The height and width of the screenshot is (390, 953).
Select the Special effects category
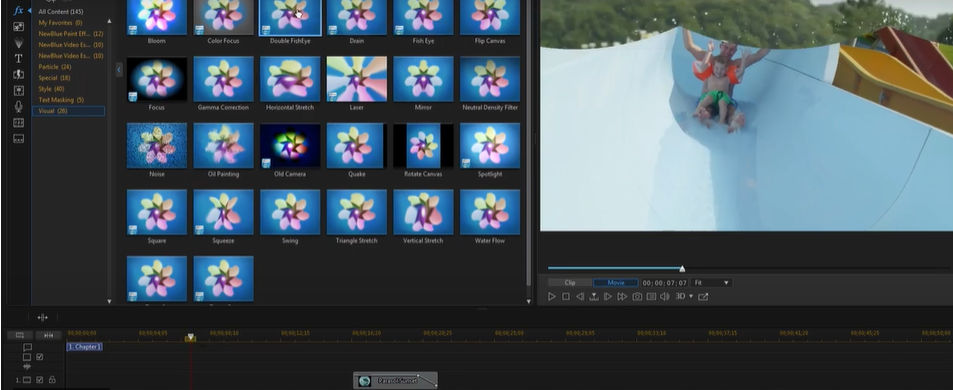point(54,78)
